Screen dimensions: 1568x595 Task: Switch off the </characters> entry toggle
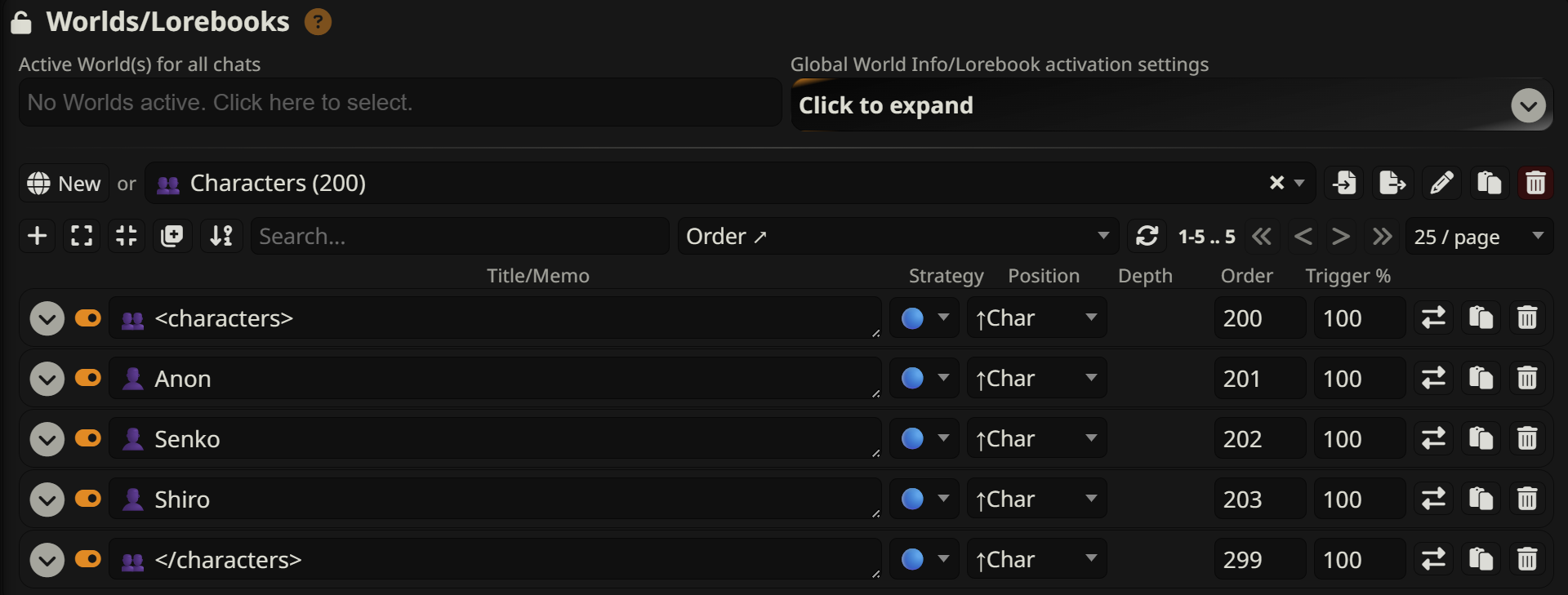pos(87,559)
